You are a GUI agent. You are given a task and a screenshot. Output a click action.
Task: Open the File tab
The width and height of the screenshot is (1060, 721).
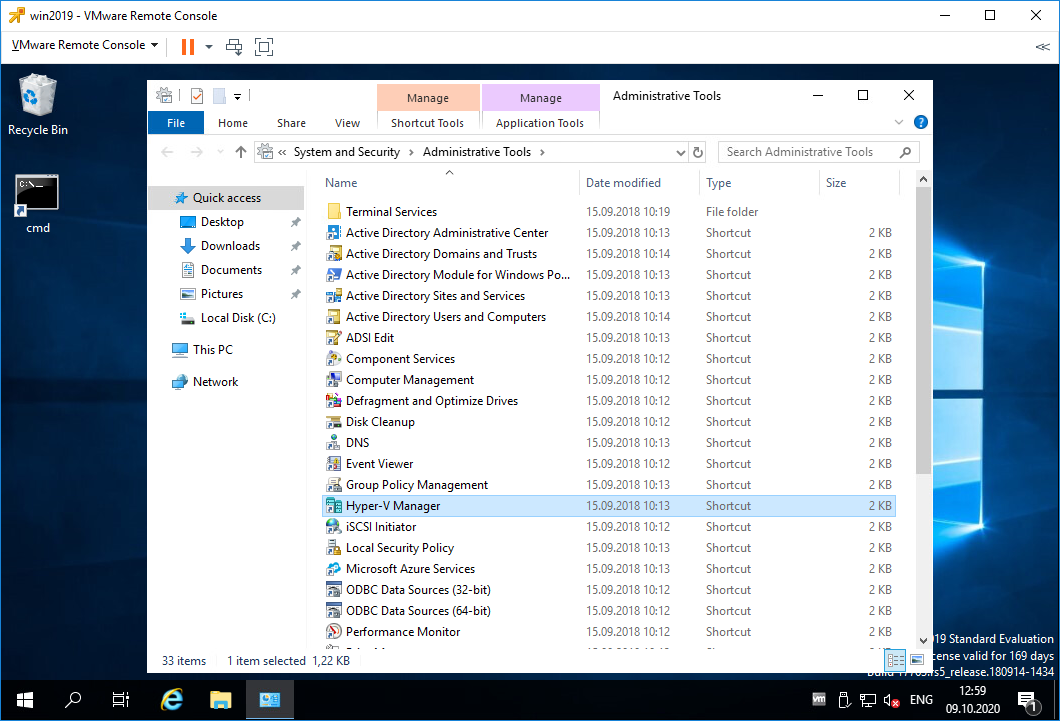pyautogui.click(x=176, y=123)
